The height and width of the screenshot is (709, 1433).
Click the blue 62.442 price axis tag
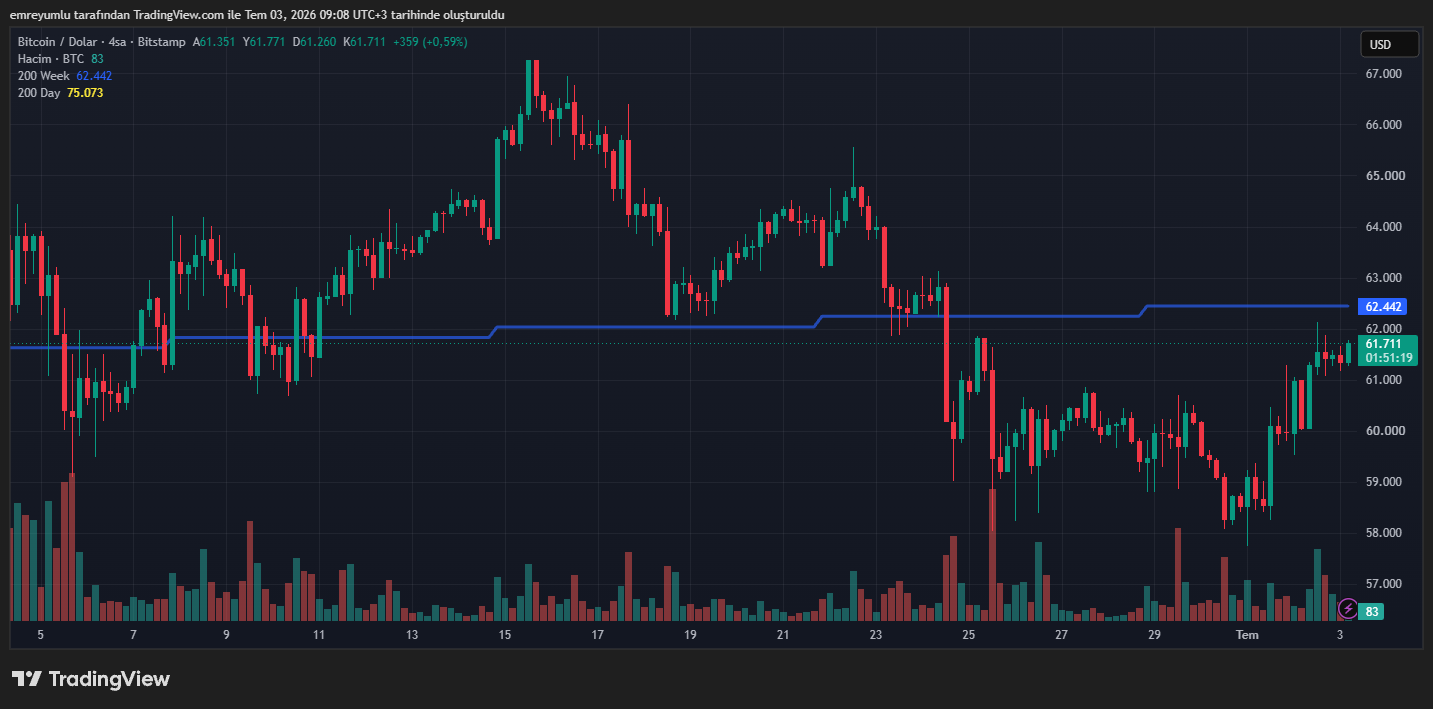(1382, 306)
